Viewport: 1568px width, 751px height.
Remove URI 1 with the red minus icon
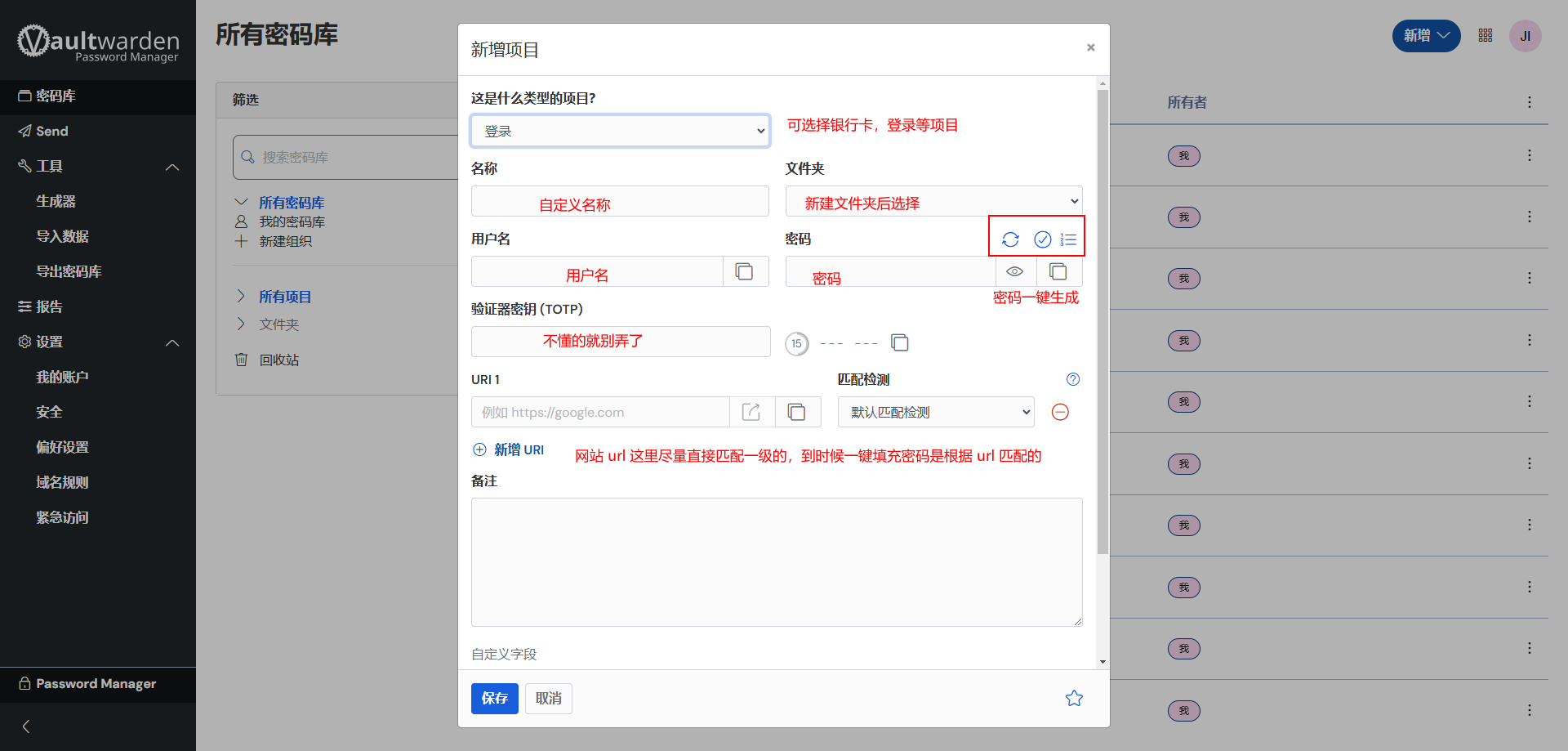pyautogui.click(x=1060, y=412)
